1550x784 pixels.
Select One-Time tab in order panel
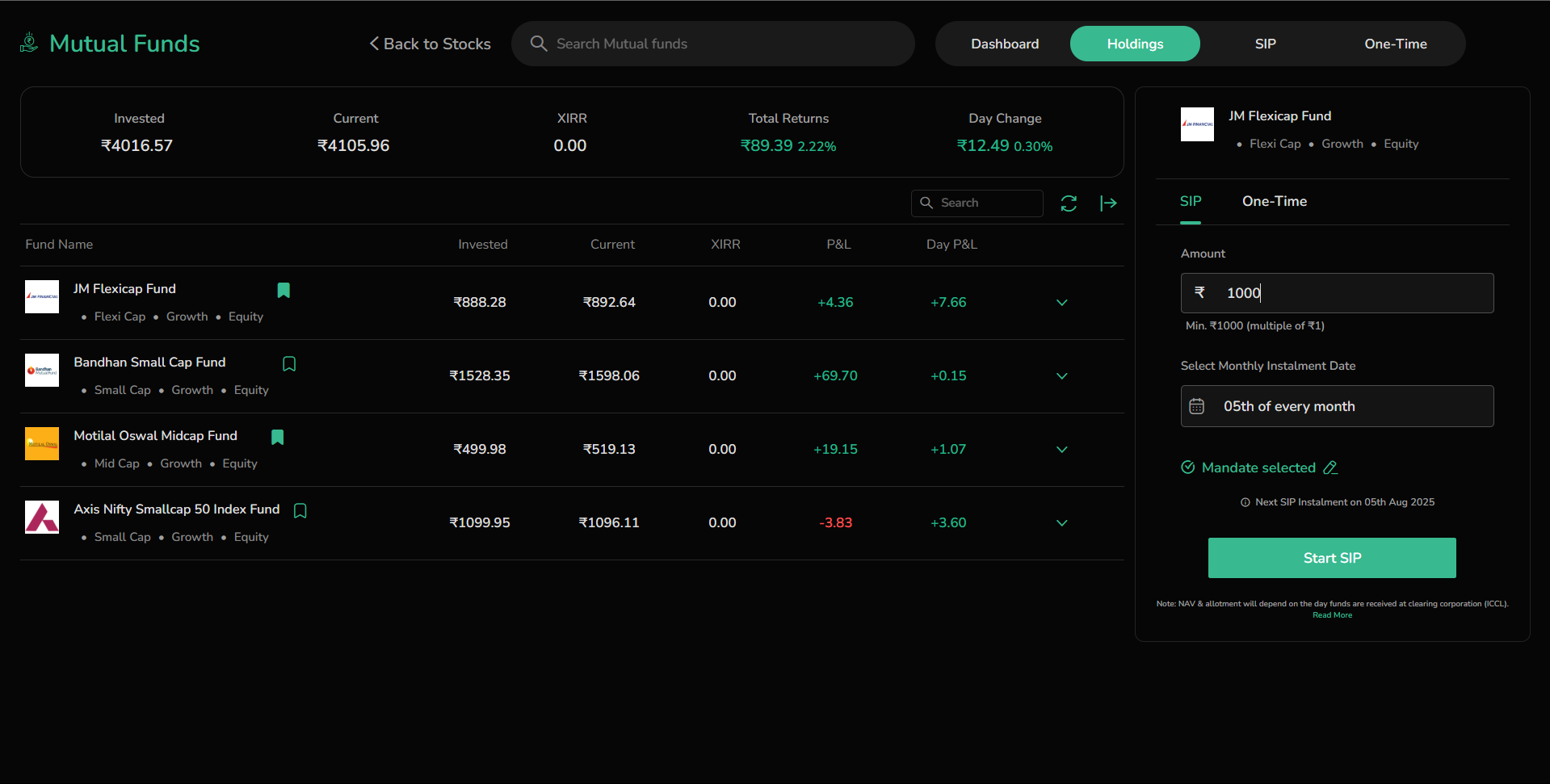click(x=1275, y=201)
